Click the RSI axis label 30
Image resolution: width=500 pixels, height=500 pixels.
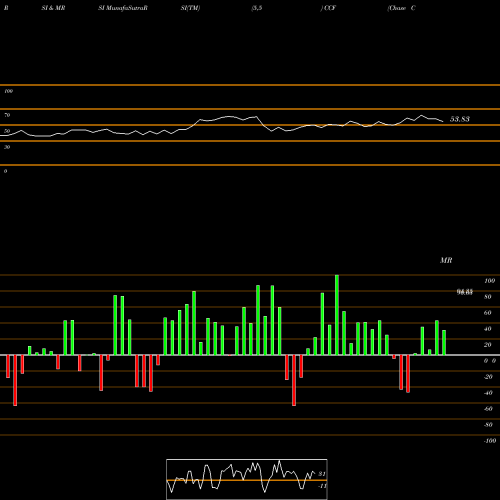tap(7, 147)
